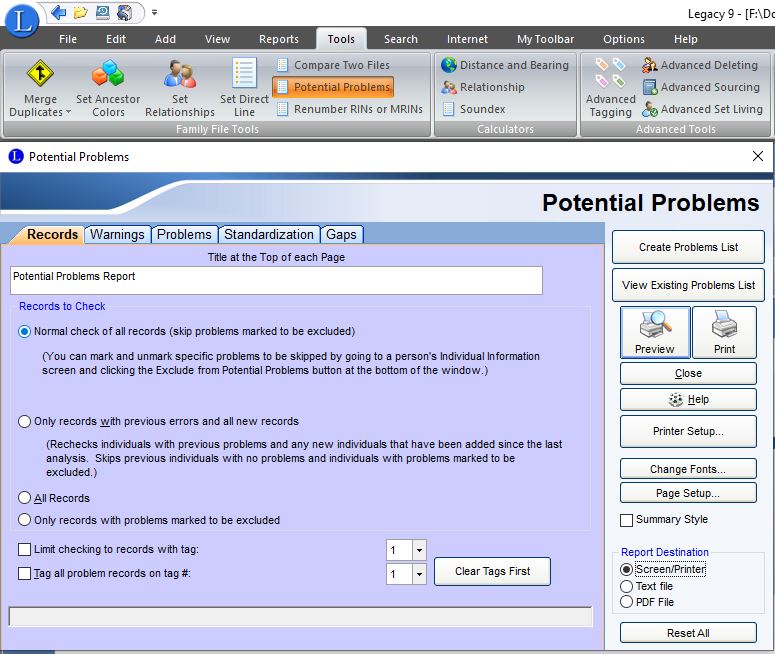Choose Screen/Printer report destination

pos(626,569)
